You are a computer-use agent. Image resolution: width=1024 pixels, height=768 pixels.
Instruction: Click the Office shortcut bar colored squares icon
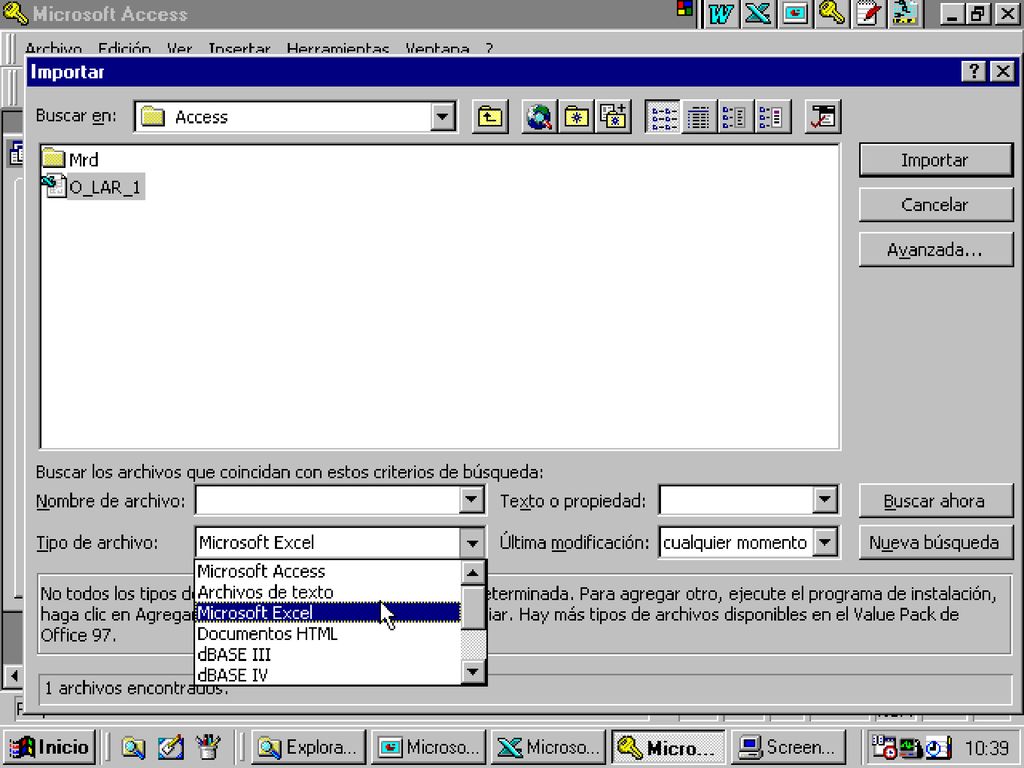click(x=684, y=8)
